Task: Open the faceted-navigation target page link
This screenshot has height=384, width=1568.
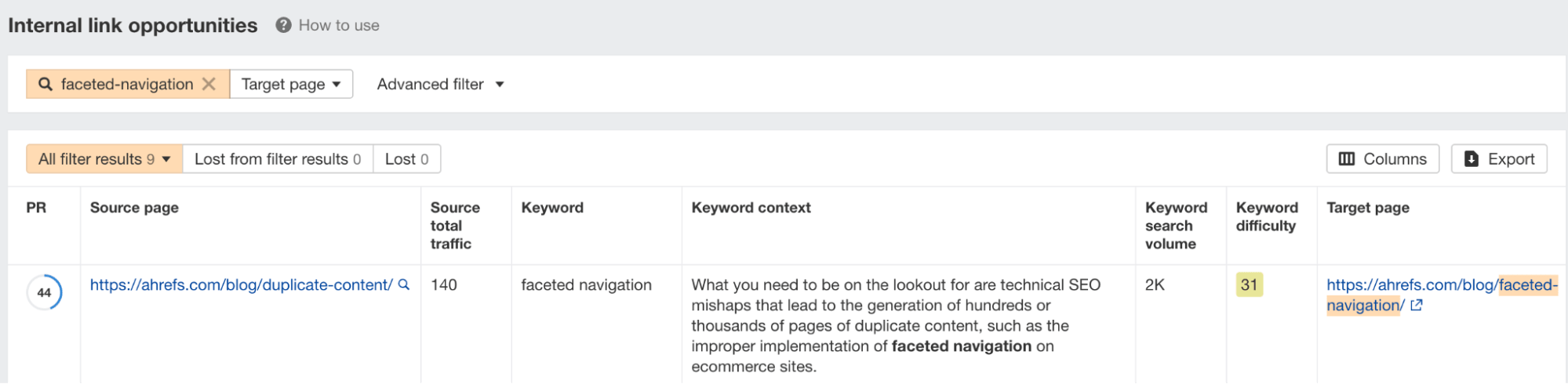Action: pos(1442,295)
